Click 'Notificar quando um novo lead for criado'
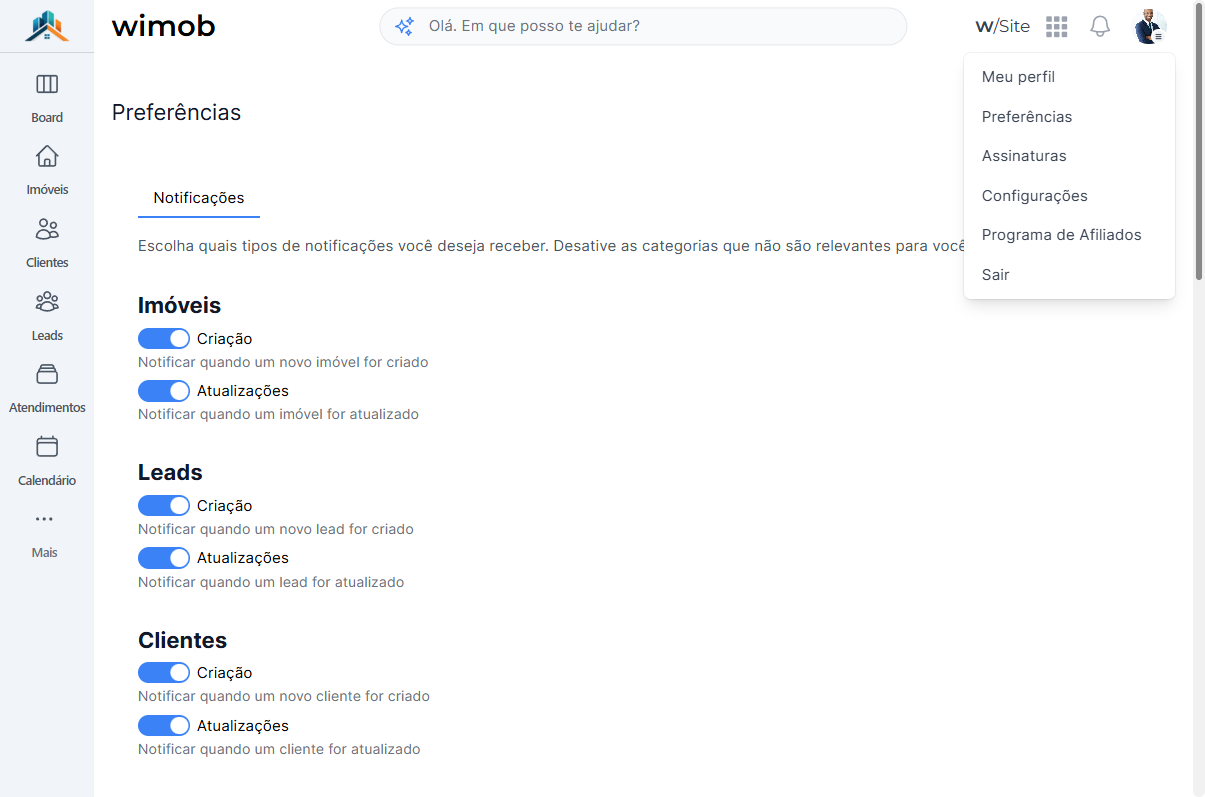 point(276,529)
